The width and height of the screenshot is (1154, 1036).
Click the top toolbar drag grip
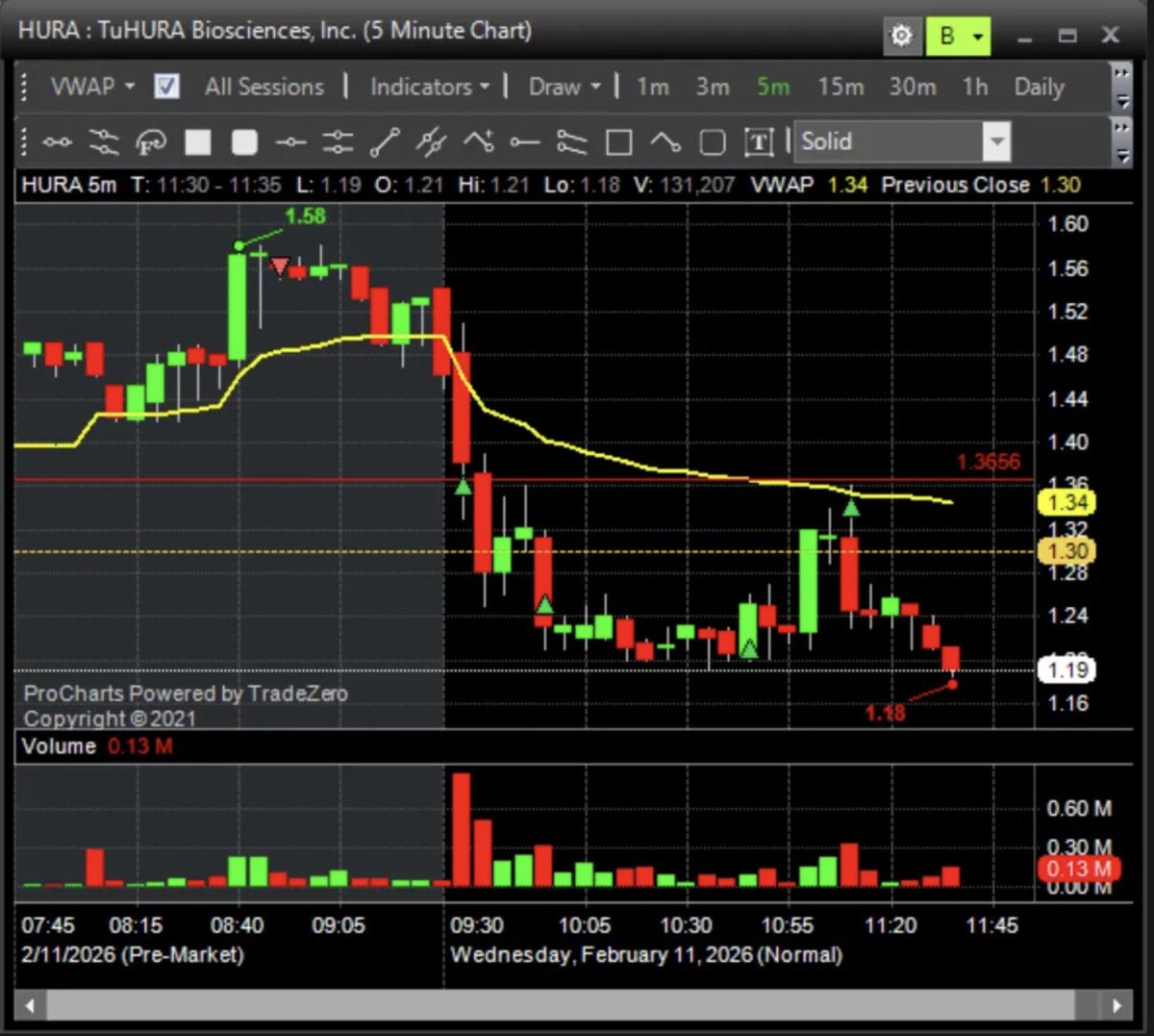tap(25, 87)
